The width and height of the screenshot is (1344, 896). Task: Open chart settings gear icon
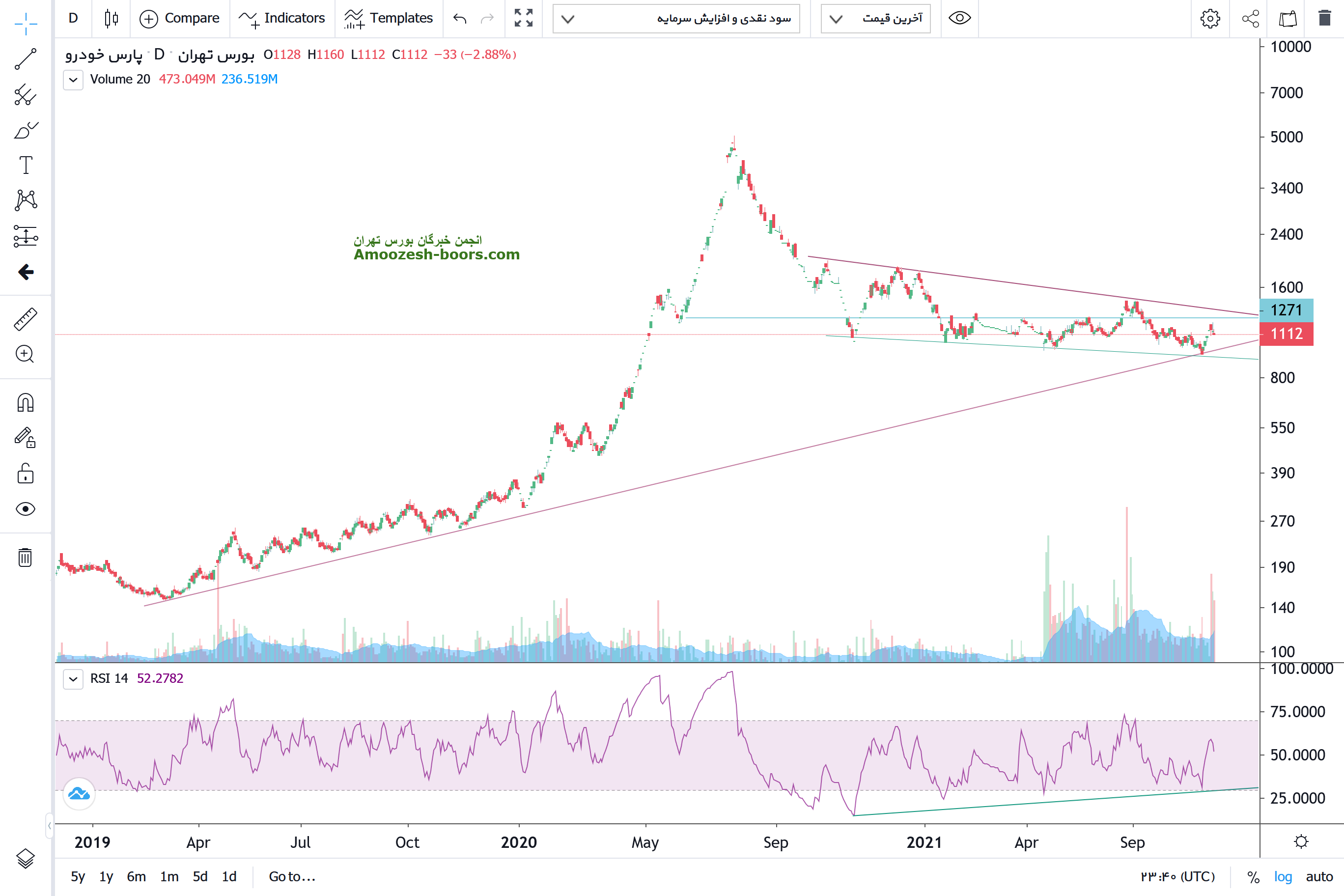1209,18
